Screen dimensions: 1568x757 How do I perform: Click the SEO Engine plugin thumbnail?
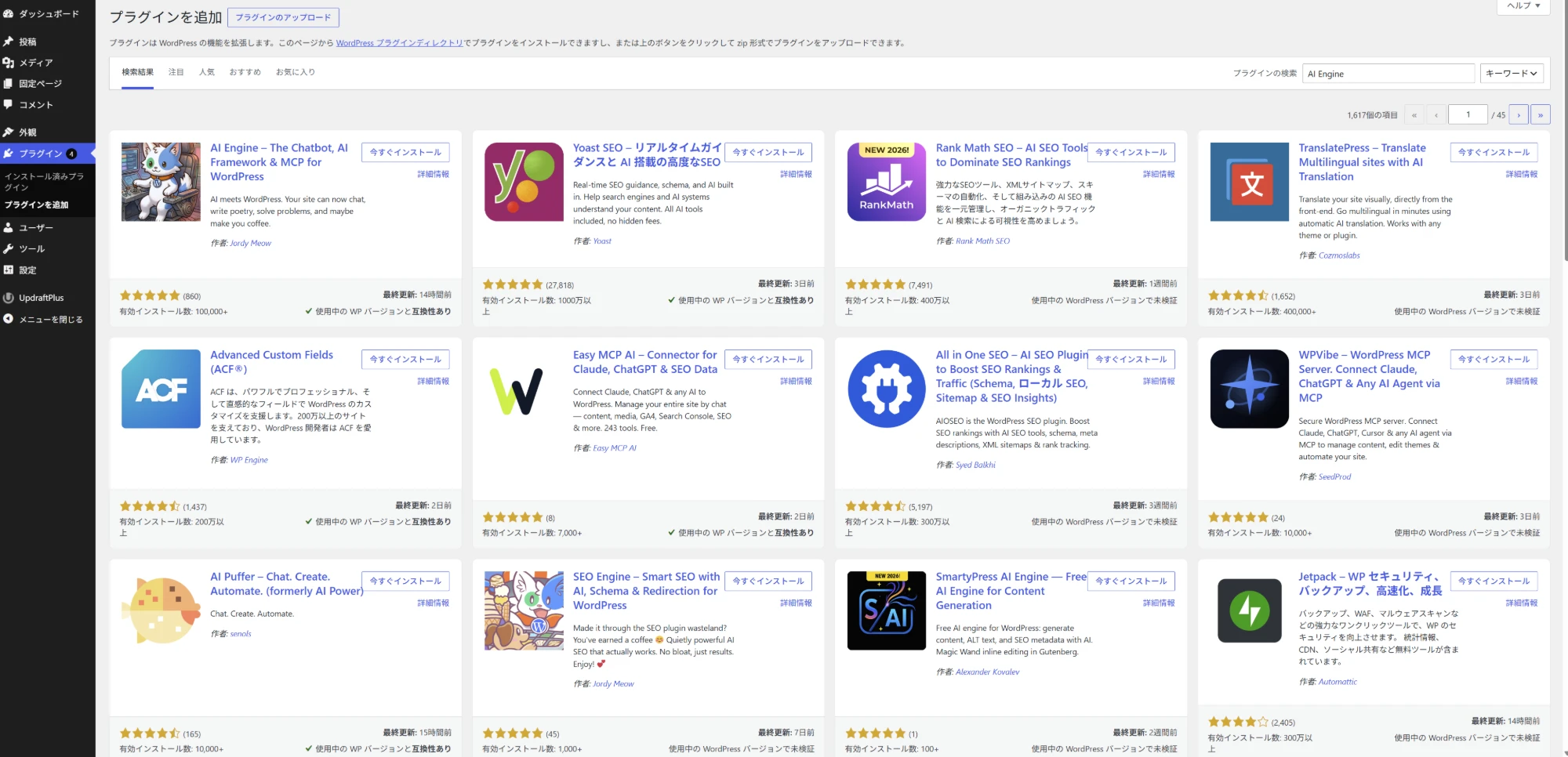(524, 610)
